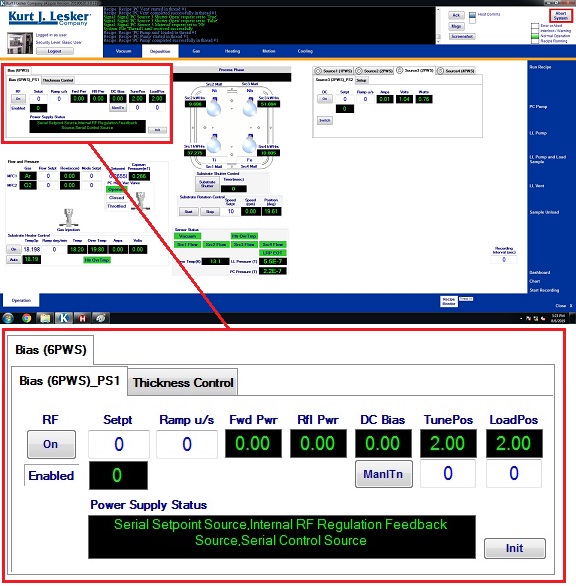The width and height of the screenshot is (576, 587).
Task: Open the Windows Start orb
Action: click(8, 318)
